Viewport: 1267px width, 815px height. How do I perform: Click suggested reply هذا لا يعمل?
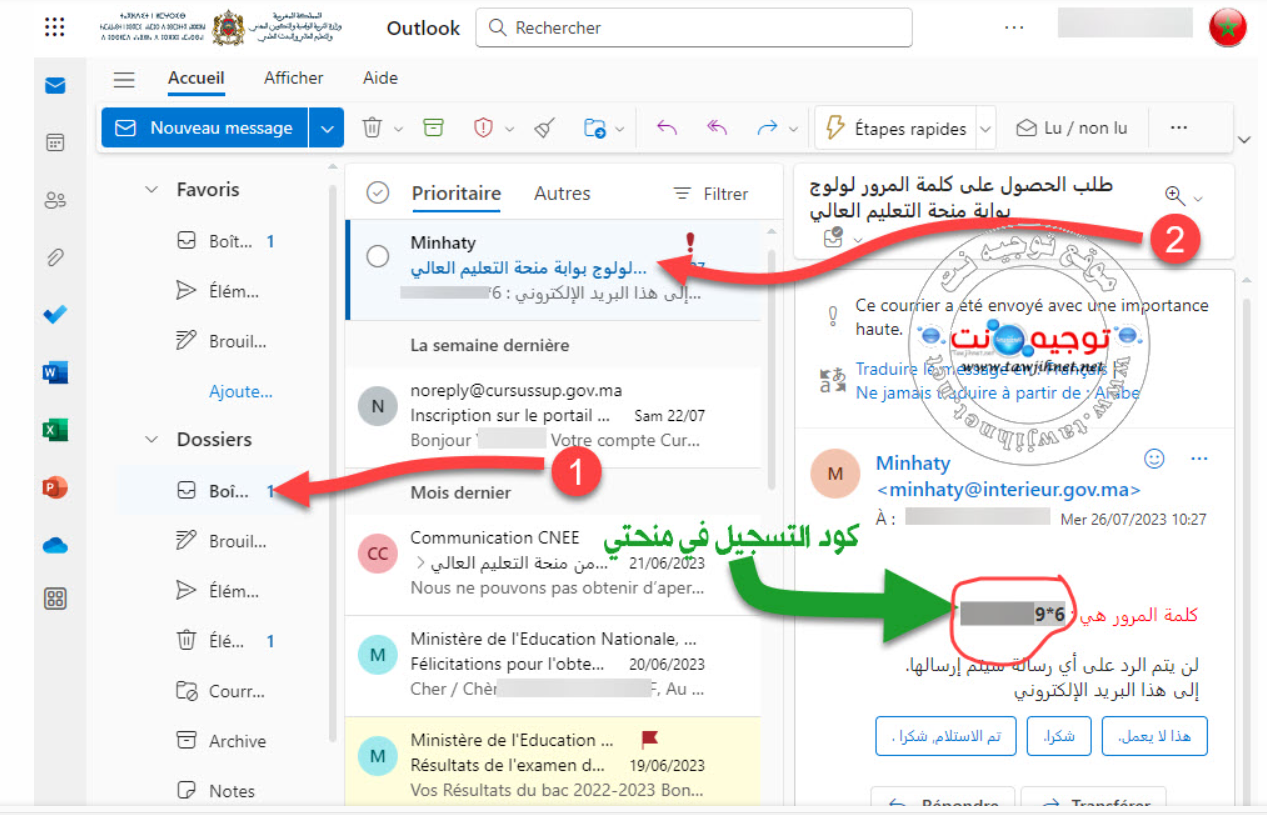(x=1154, y=736)
